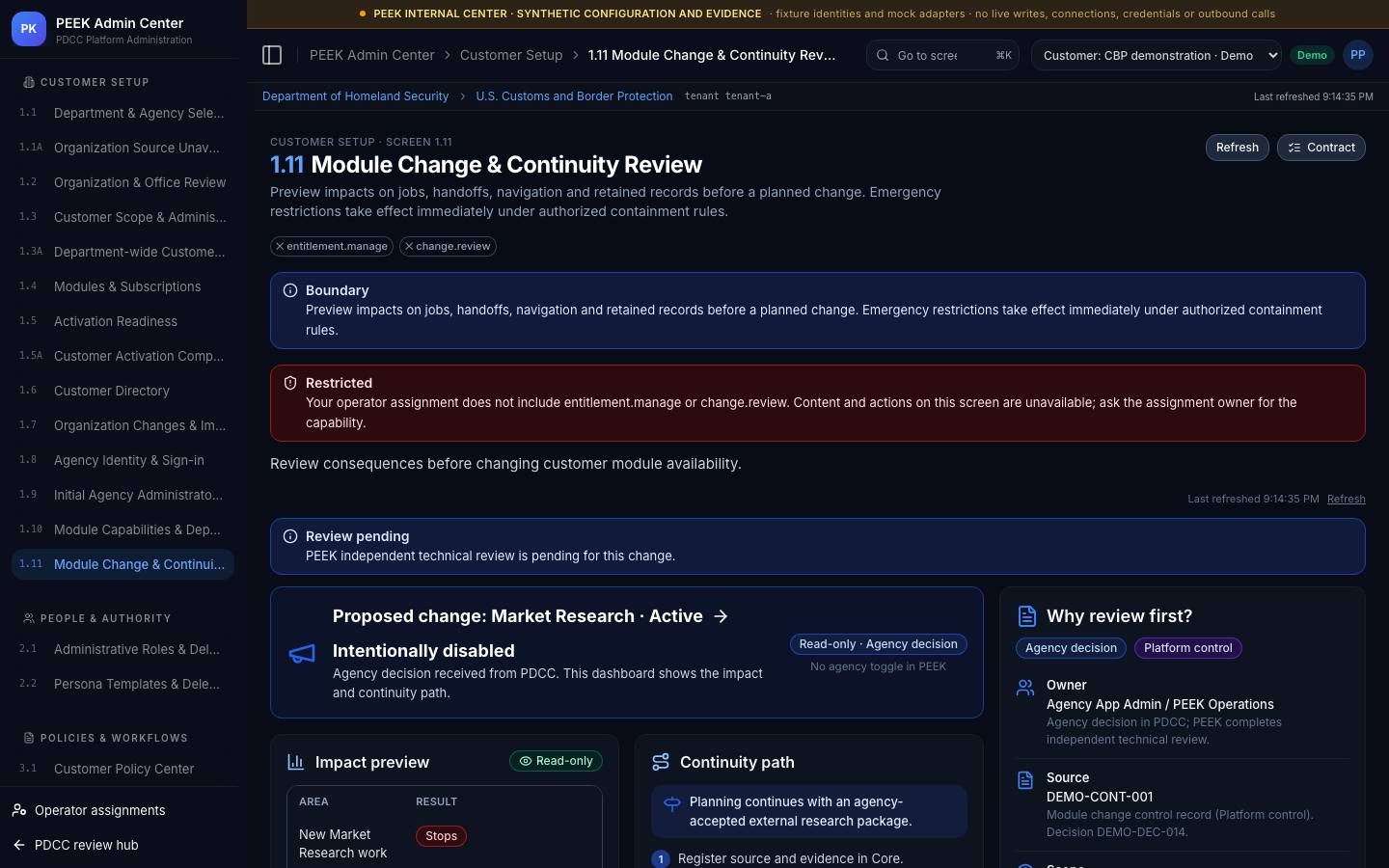Screen dimensions: 1389x868
Task: Click the Source document icon
Action: tap(1025, 779)
